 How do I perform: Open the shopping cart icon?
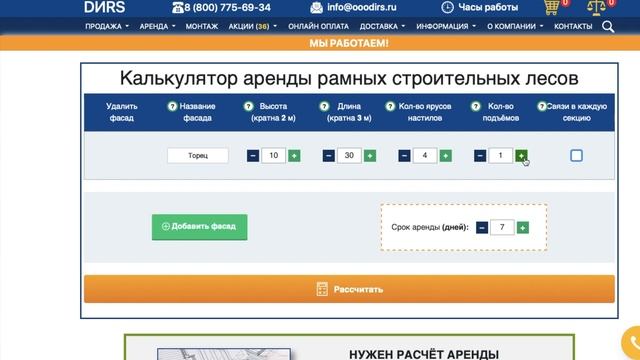(x=552, y=8)
